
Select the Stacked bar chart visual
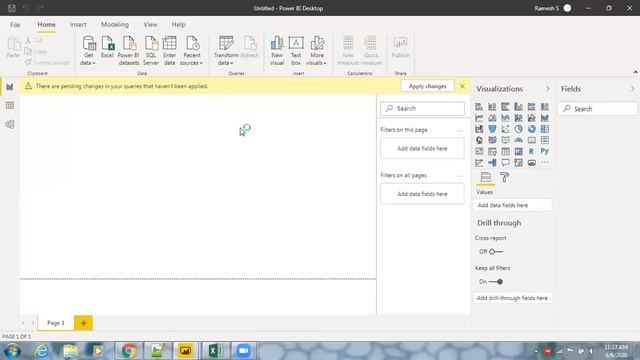pyautogui.click(x=479, y=107)
